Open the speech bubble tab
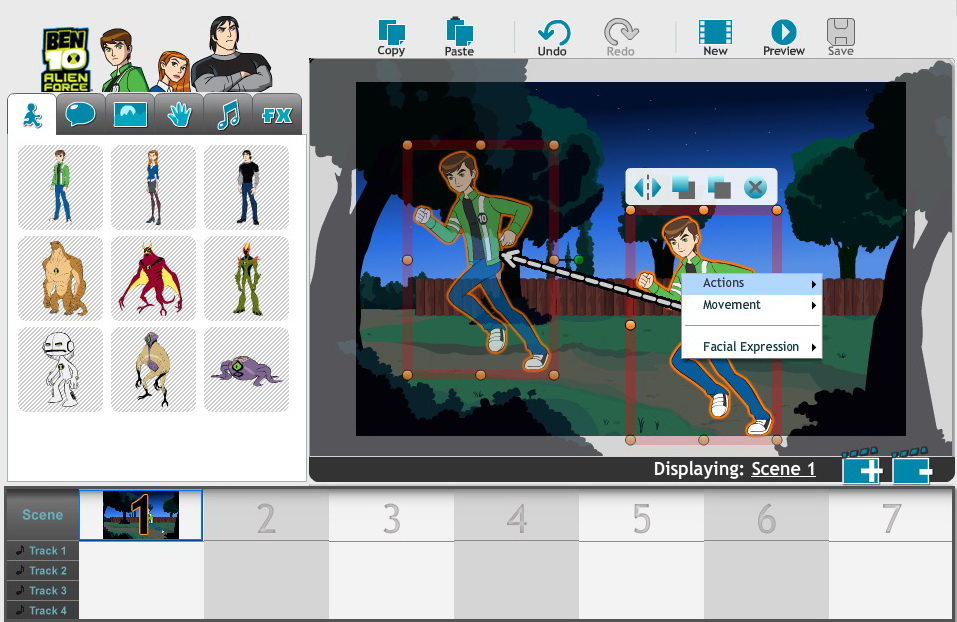The height and width of the screenshot is (622, 957). [80, 115]
